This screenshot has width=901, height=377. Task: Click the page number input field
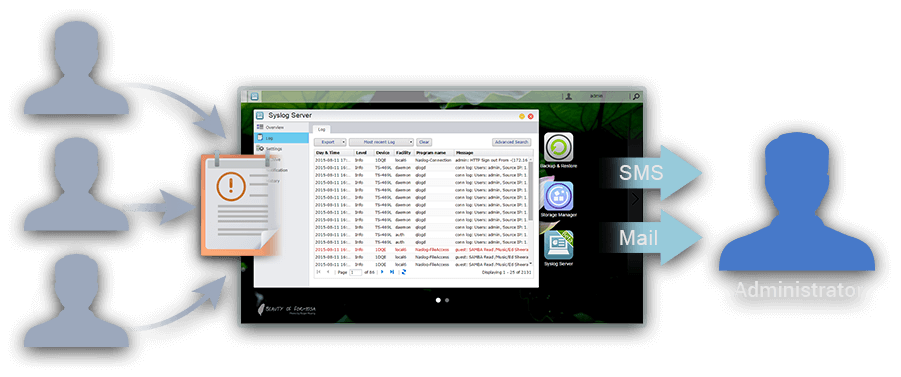point(356,272)
